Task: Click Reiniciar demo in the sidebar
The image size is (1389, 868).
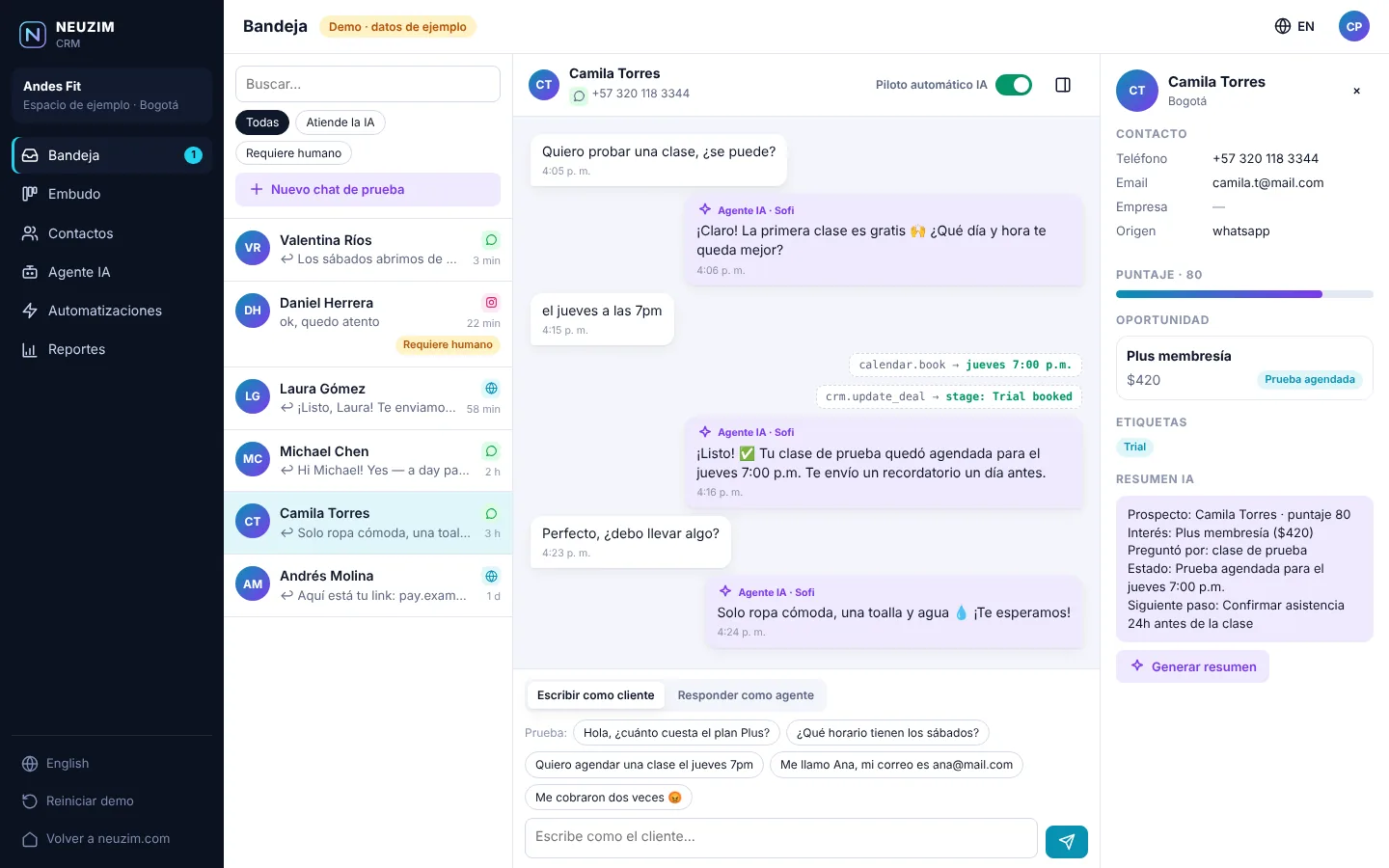Action: 112,801
